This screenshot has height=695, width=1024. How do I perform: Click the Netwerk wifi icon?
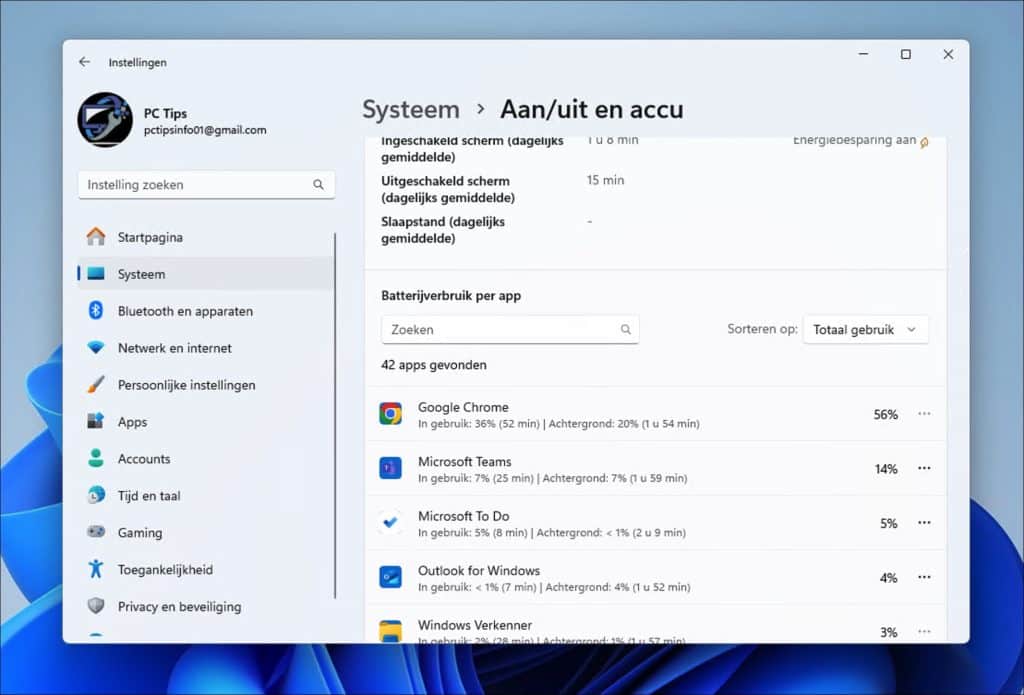(96, 348)
